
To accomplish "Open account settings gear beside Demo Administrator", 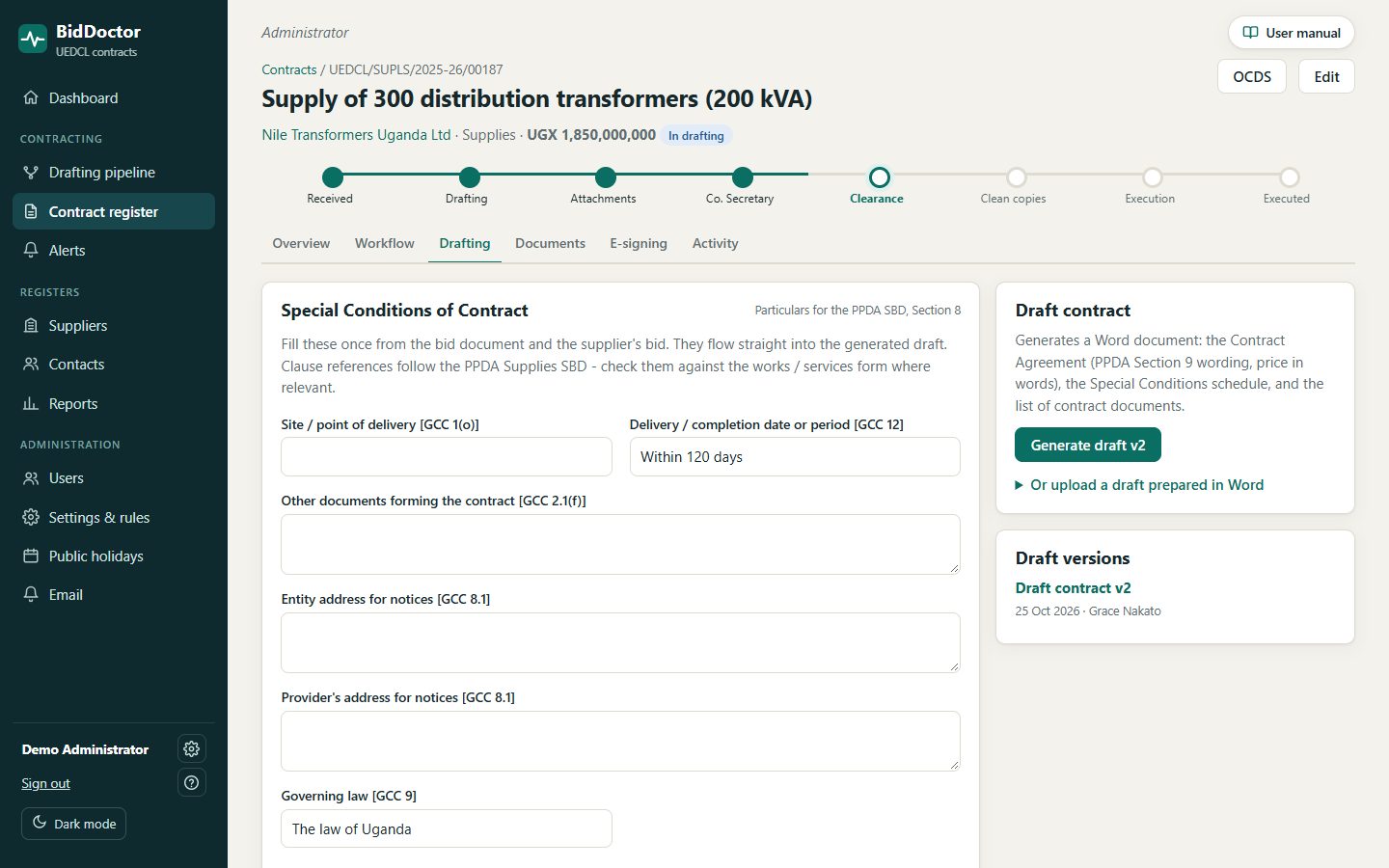I will [192, 749].
